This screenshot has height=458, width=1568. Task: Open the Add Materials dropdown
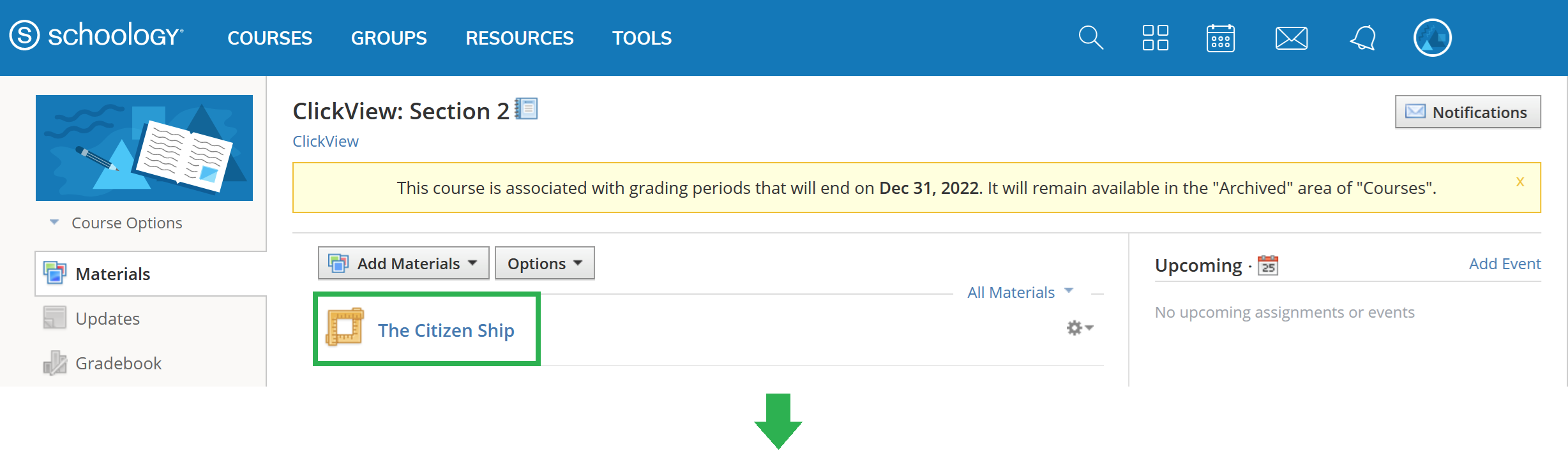tap(403, 263)
